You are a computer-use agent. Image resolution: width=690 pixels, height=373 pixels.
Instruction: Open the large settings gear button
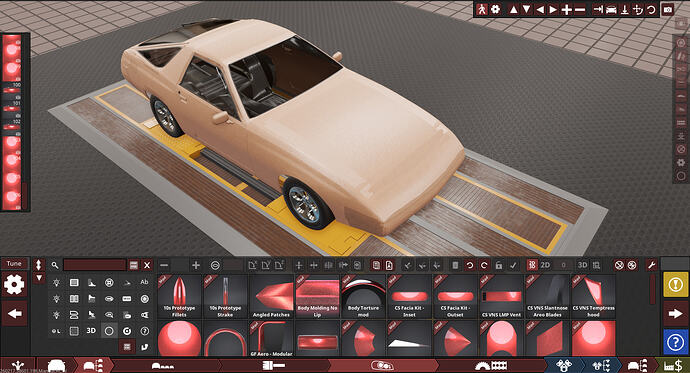[14, 285]
